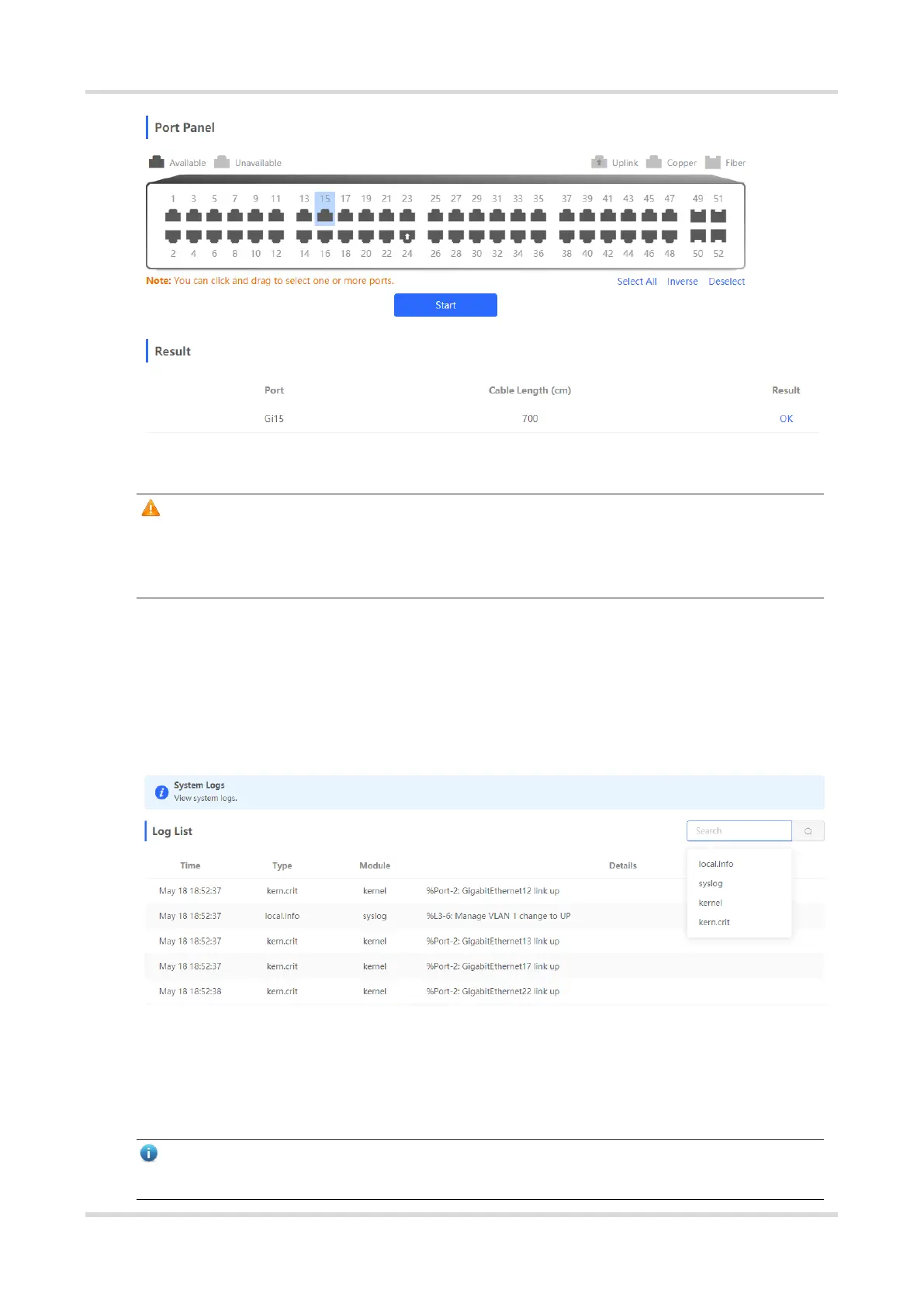Select port 2 icon in the panel
The height and width of the screenshot is (1307, 924).
click(x=173, y=236)
